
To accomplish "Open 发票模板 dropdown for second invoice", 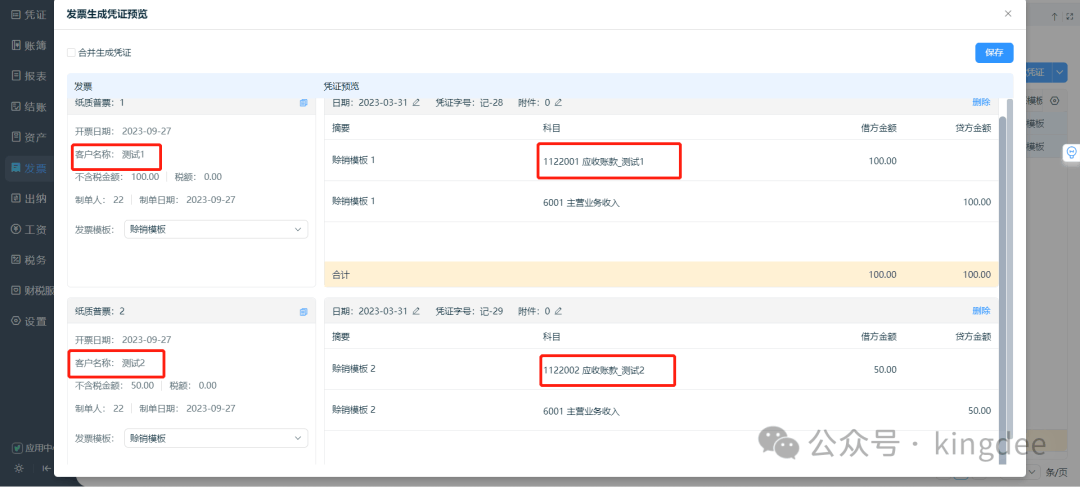I will pos(216,438).
